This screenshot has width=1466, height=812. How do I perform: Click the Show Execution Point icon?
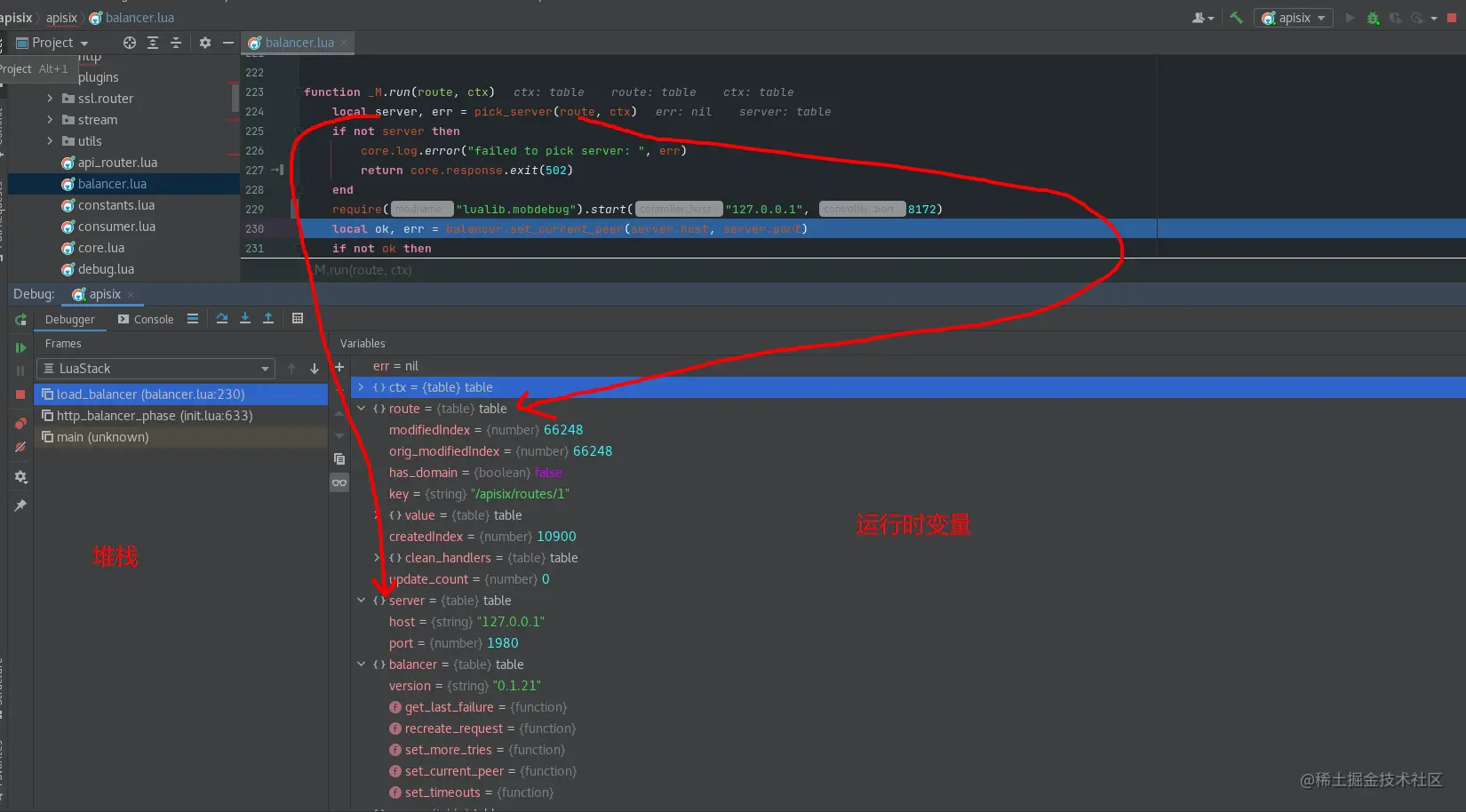[x=193, y=318]
